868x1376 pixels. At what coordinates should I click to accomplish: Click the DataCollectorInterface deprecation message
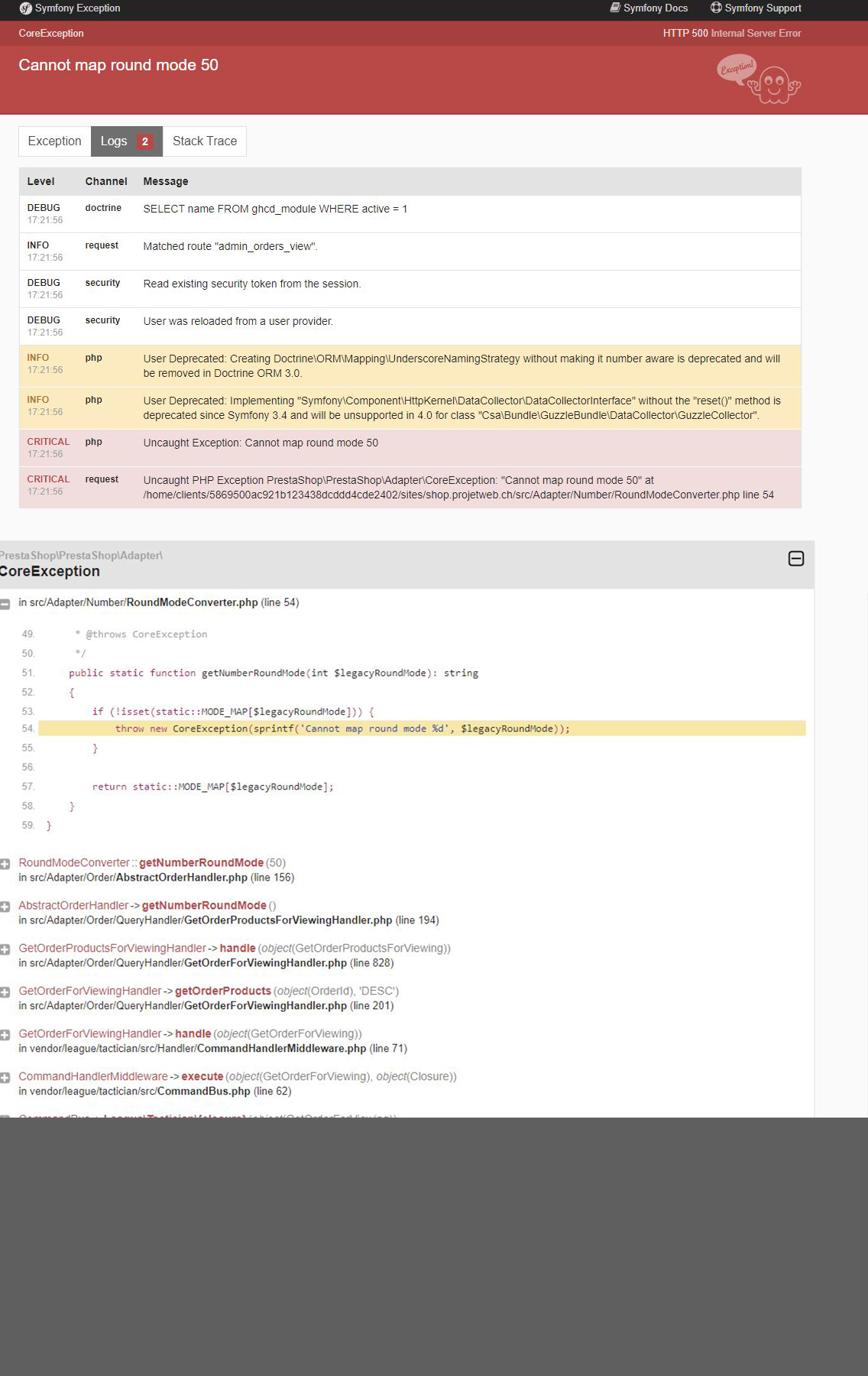(x=462, y=407)
